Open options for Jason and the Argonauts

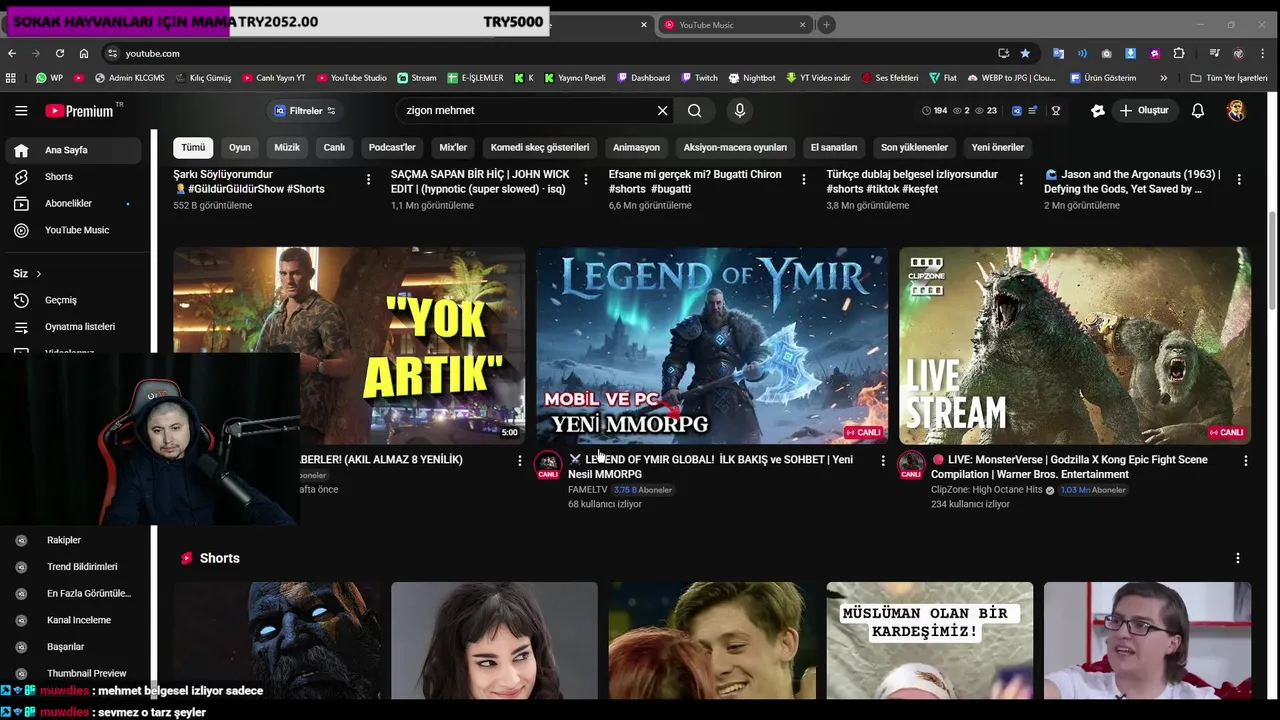[x=1239, y=180]
